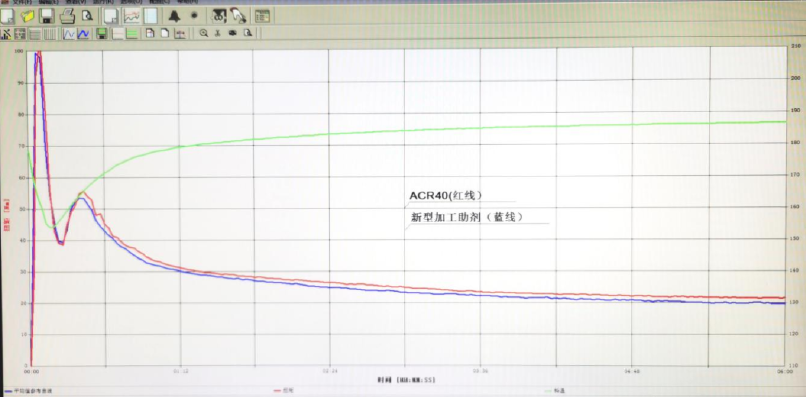This screenshot has height=397, width=806.
Task: Select the hand pointer cursor tool
Action: 238,16
